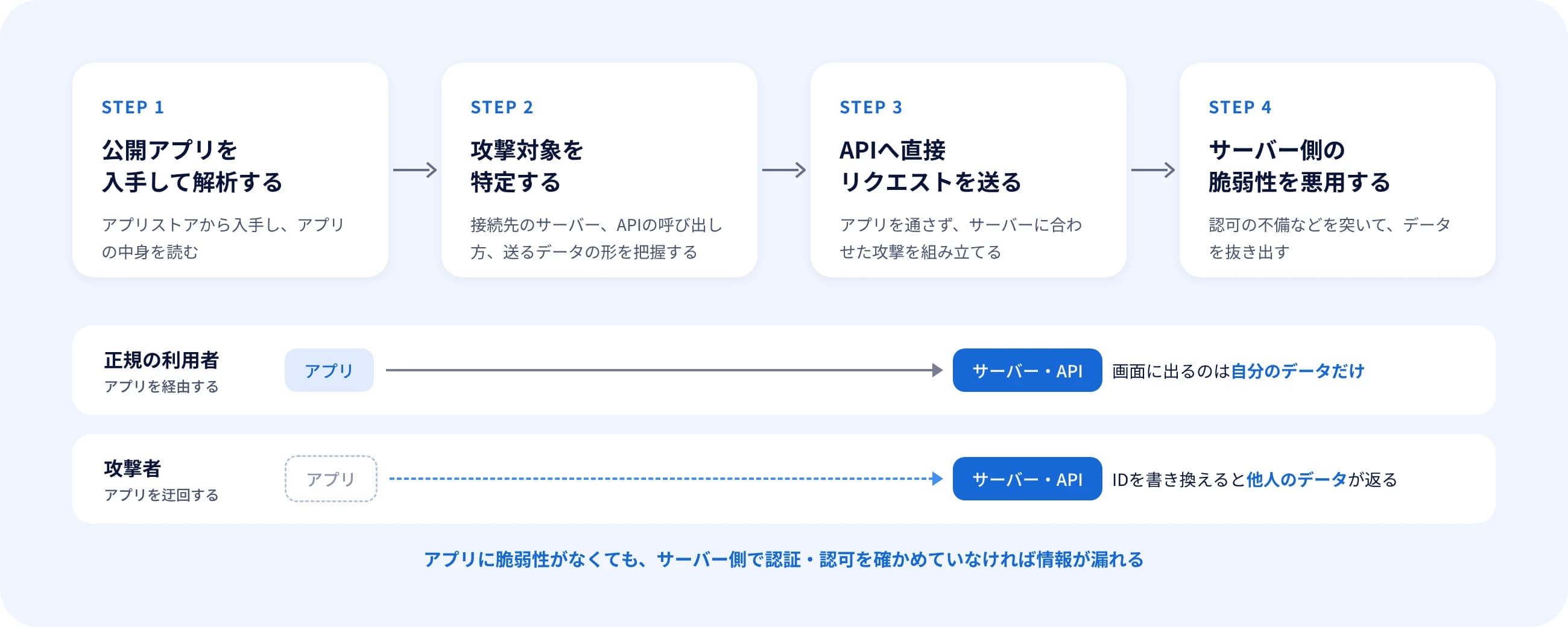Select the heading "攻撃対象を特定する"
The width and height of the screenshot is (1568, 627).
[527, 166]
